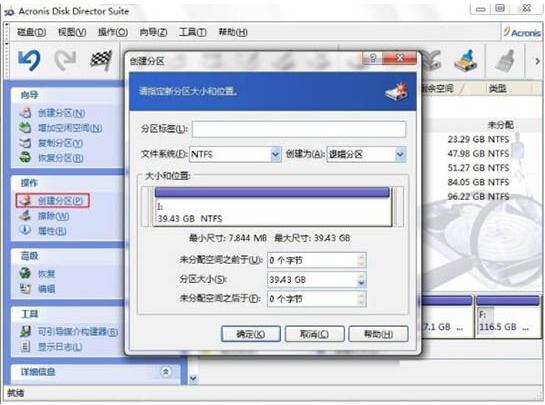This screenshot has width=545, height=405.
Task: Expand the toolbar overflow chevron
Action: click(x=537, y=61)
